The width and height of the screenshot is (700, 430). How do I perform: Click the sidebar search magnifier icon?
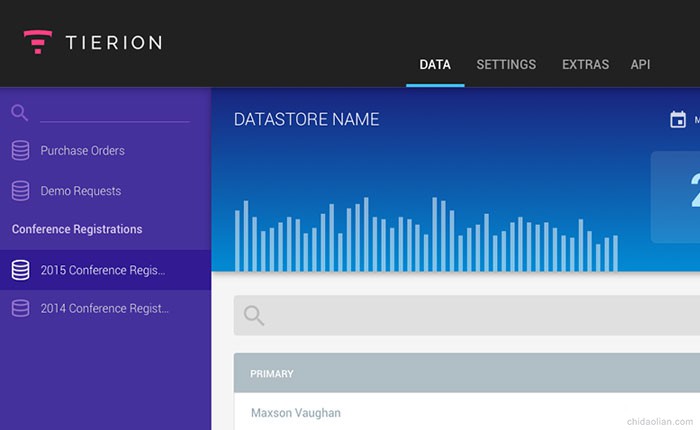coord(20,113)
